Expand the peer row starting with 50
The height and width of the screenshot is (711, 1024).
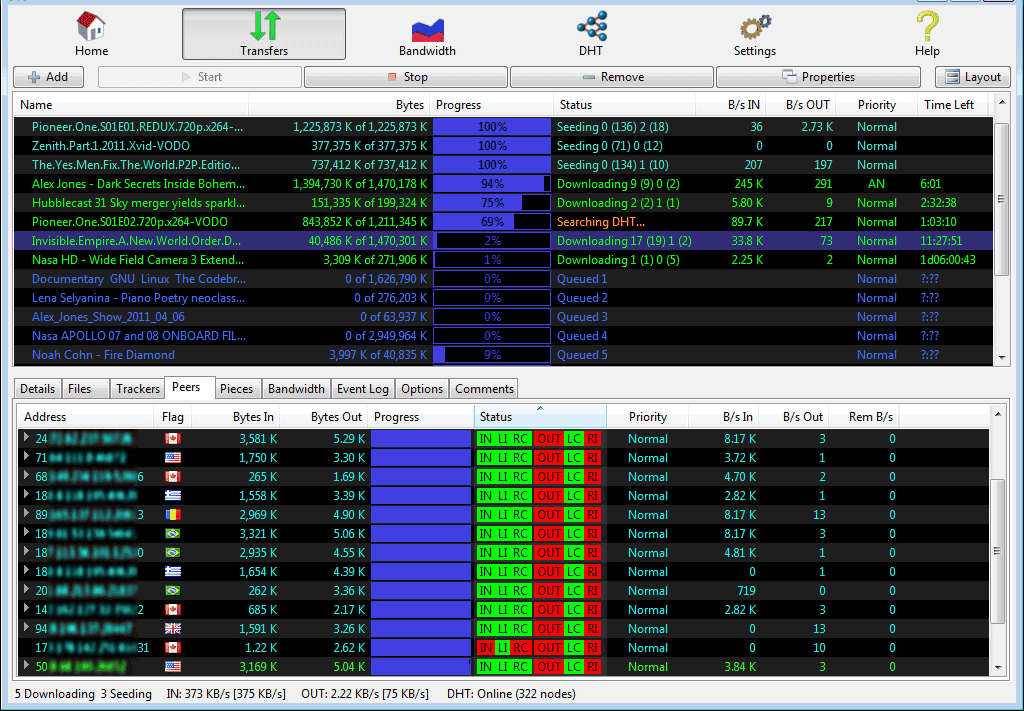point(26,665)
